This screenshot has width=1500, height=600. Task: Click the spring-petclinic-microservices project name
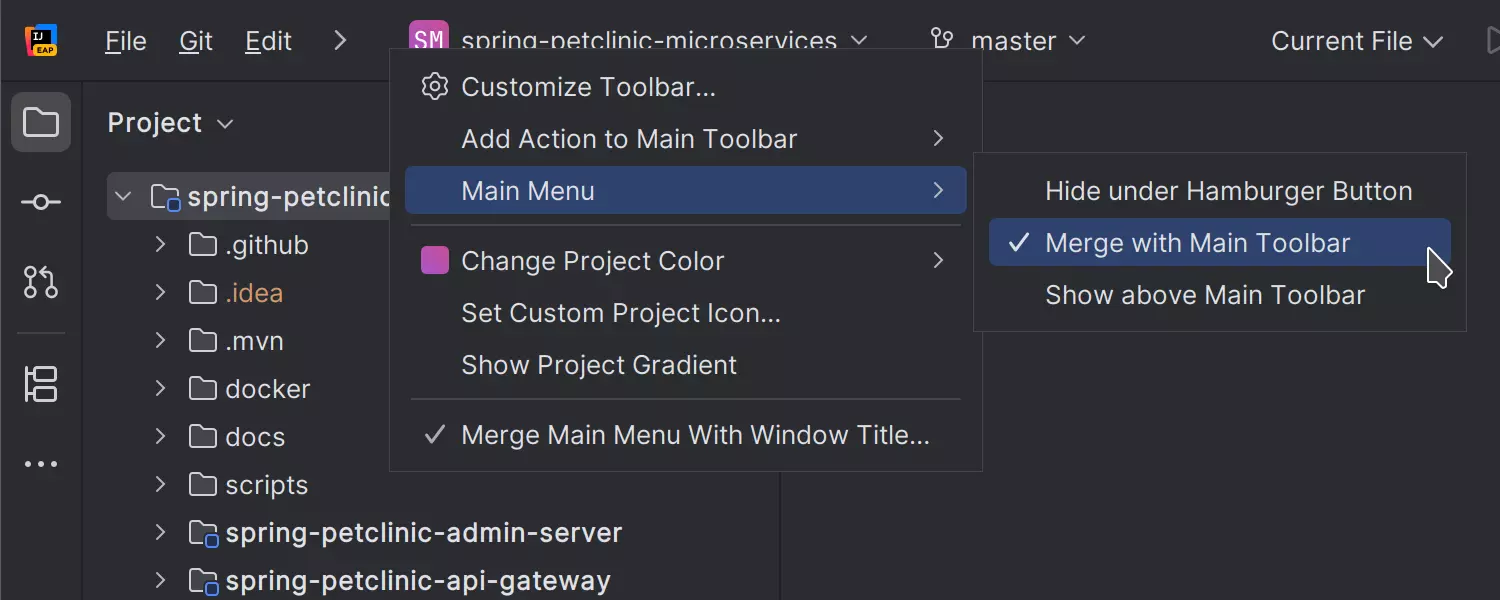648,41
